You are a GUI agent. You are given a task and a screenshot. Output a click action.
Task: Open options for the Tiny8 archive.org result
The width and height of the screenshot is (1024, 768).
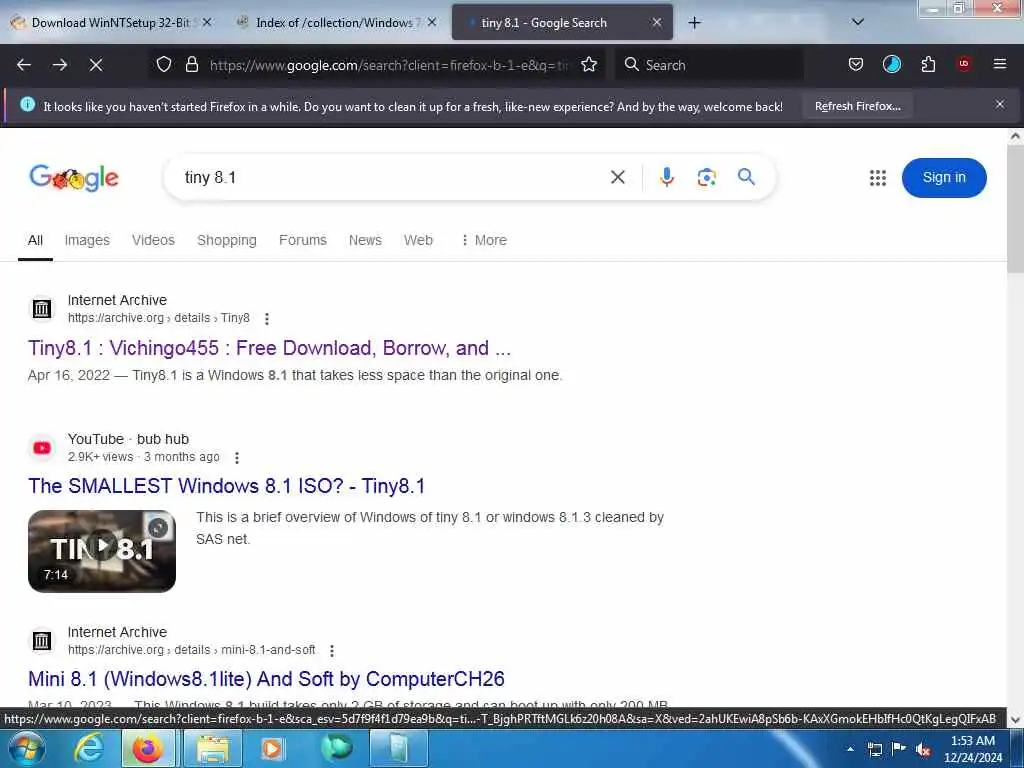[266, 319]
